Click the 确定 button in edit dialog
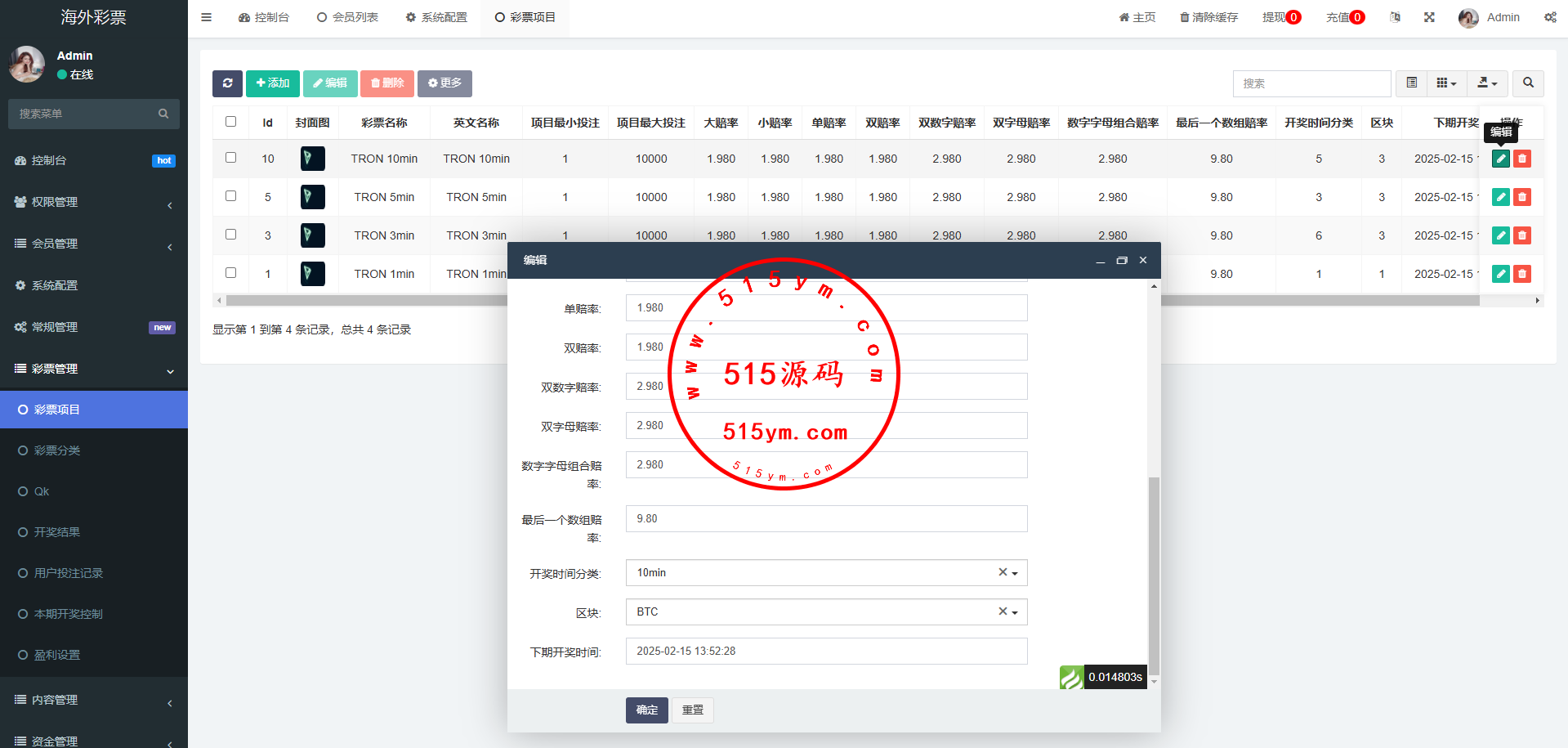The height and width of the screenshot is (748, 1568). tap(646, 710)
